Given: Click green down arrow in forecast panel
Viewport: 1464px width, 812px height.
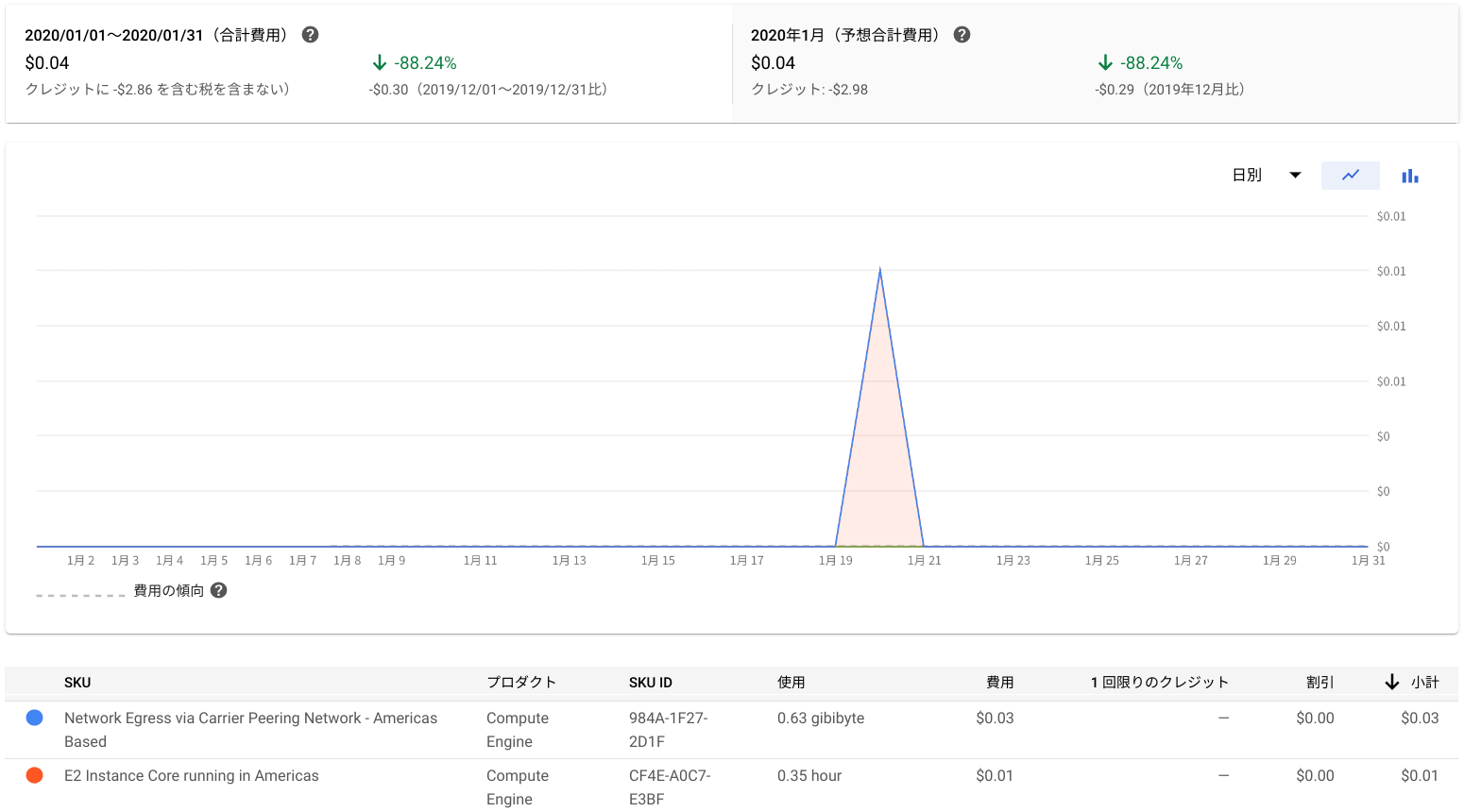Looking at the screenshot, I should [1104, 62].
